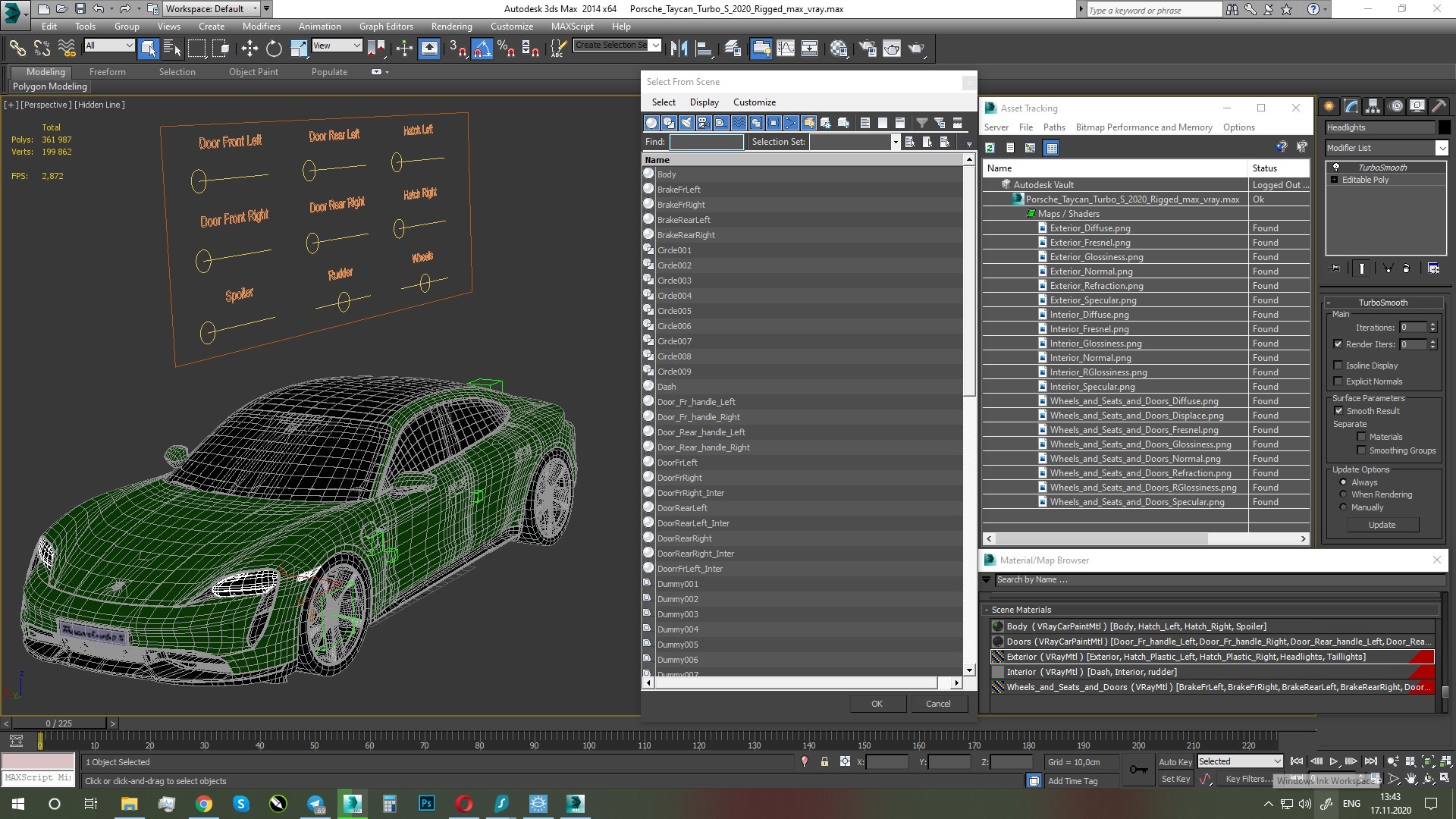Open the Graph Editors menu
Image resolution: width=1456 pixels, height=819 pixels.
tap(386, 26)
